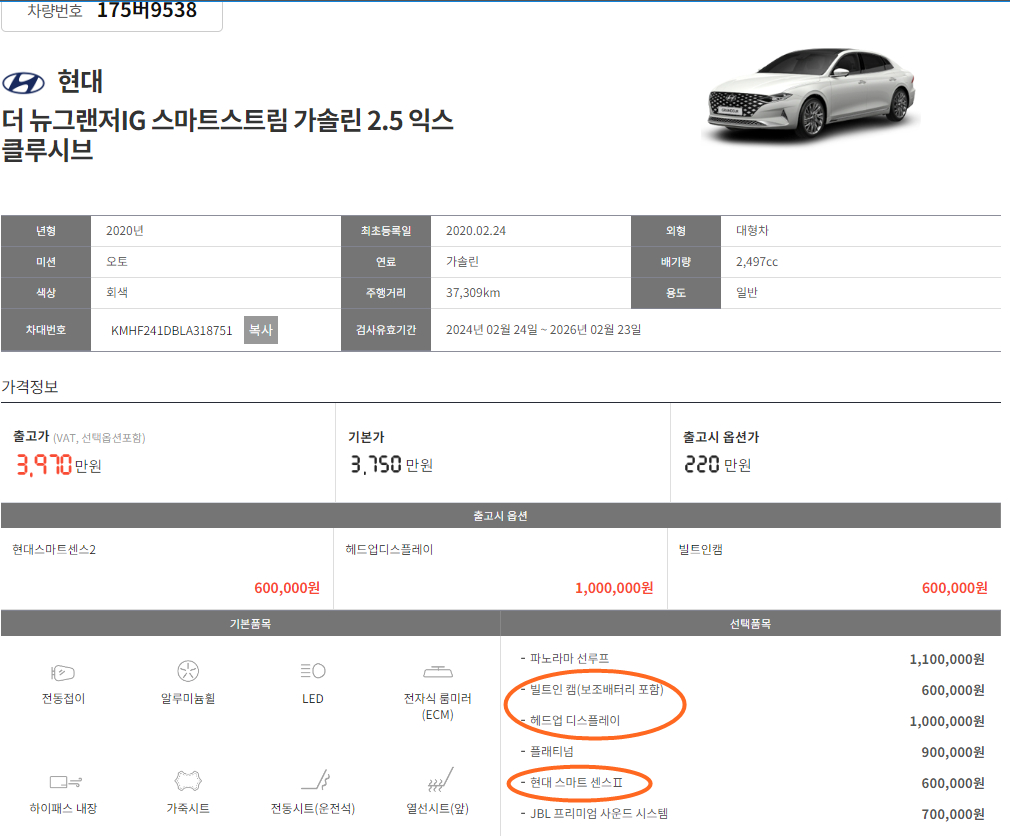Screen dimensions: 1010x836
Task: Click the 900,000원 price for 플래티넘
Action: pyautogui.click(x=953, y=752)
